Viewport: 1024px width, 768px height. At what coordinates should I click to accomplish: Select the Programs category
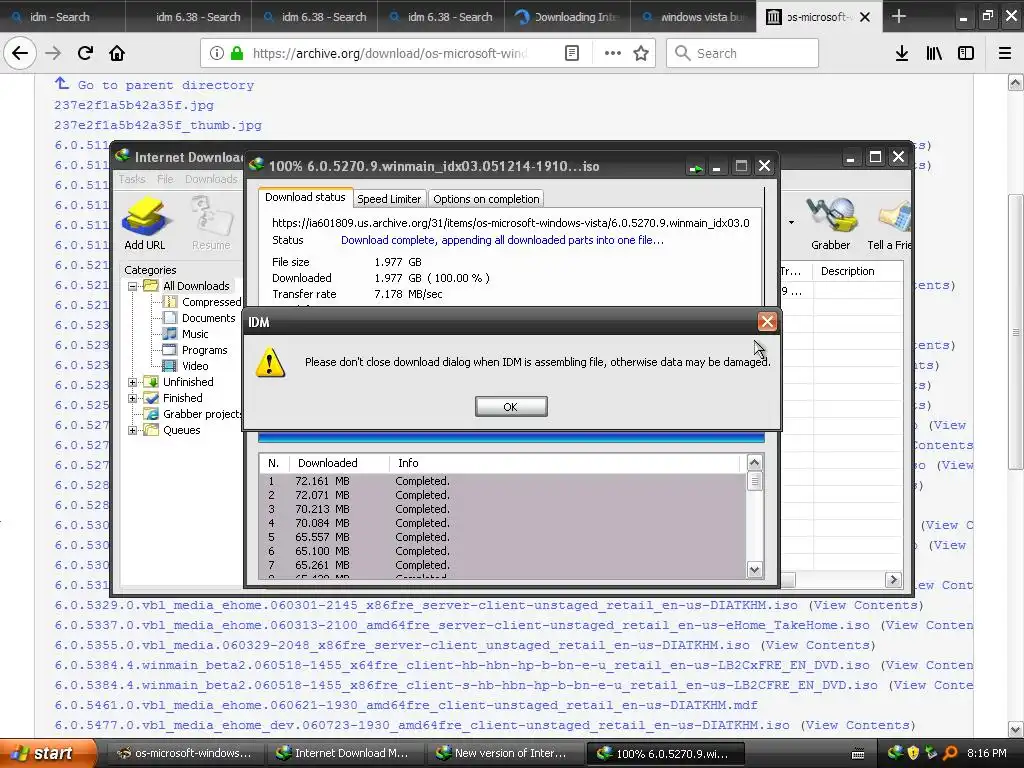[204, 350]
